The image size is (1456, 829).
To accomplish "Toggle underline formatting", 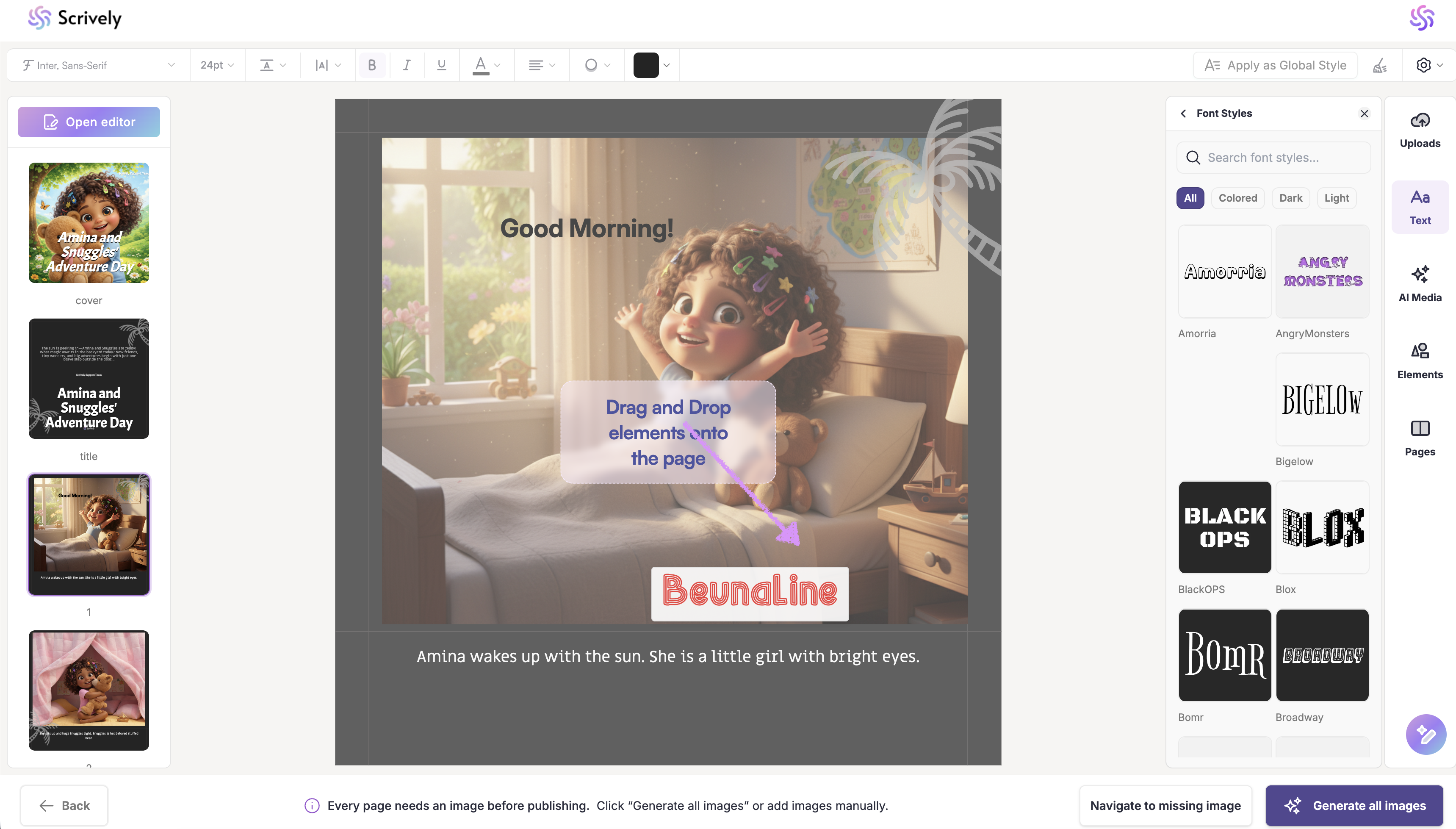I will [441, 66].
